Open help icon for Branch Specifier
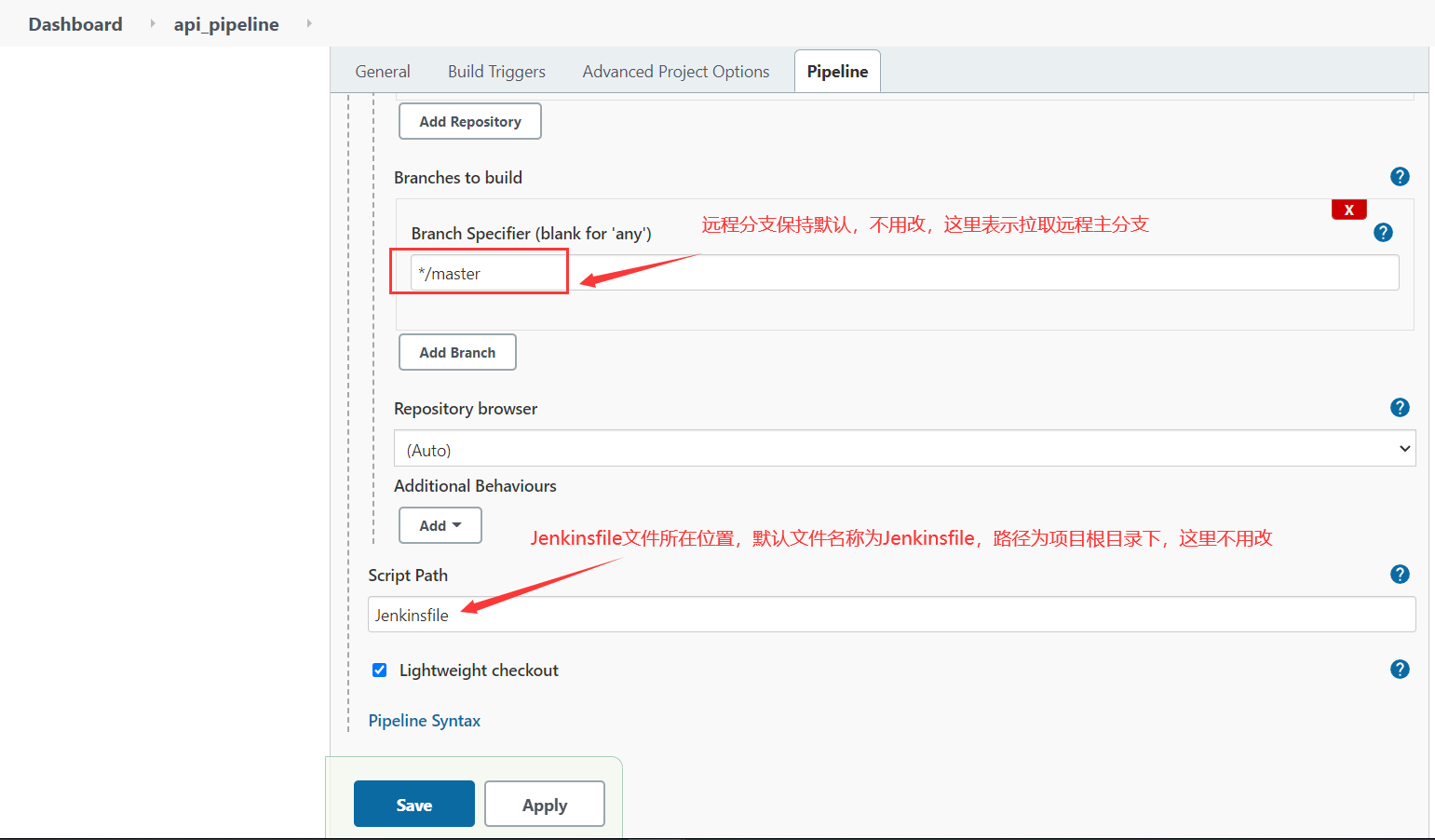 click(x=1383, y=233)
